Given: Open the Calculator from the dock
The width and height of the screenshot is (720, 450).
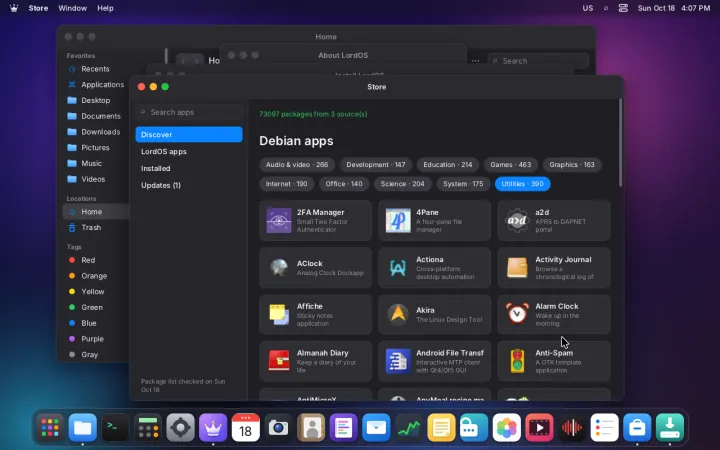Looking at the screenshot, I should (x=148, y=428).
